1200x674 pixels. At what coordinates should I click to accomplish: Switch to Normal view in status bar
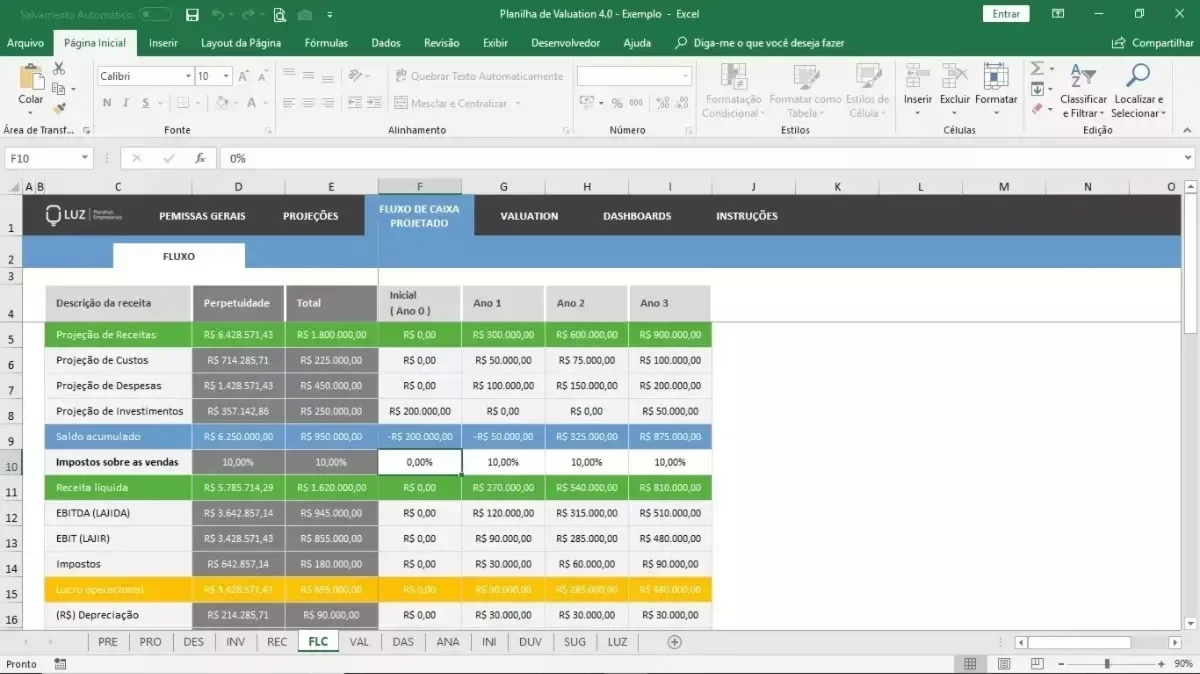tap(970, 664)
